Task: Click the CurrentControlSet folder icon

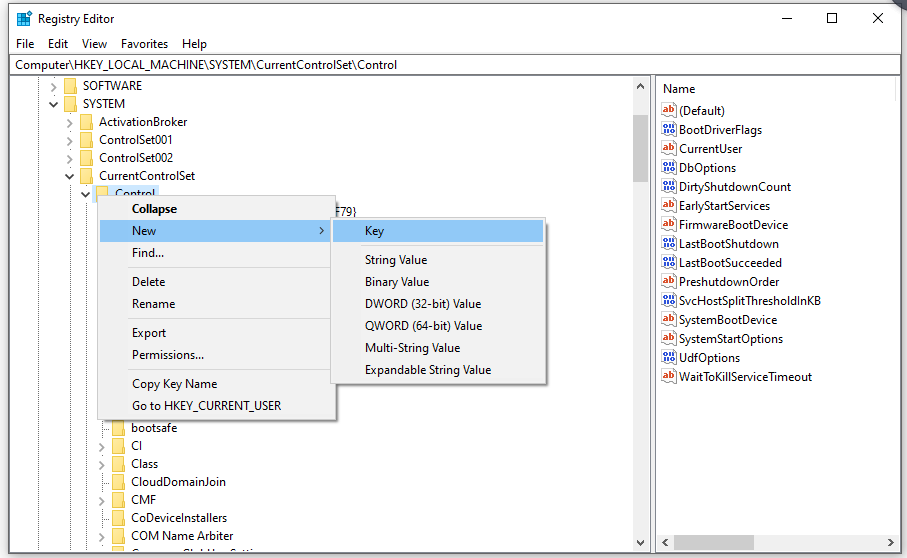Action: 86,175
